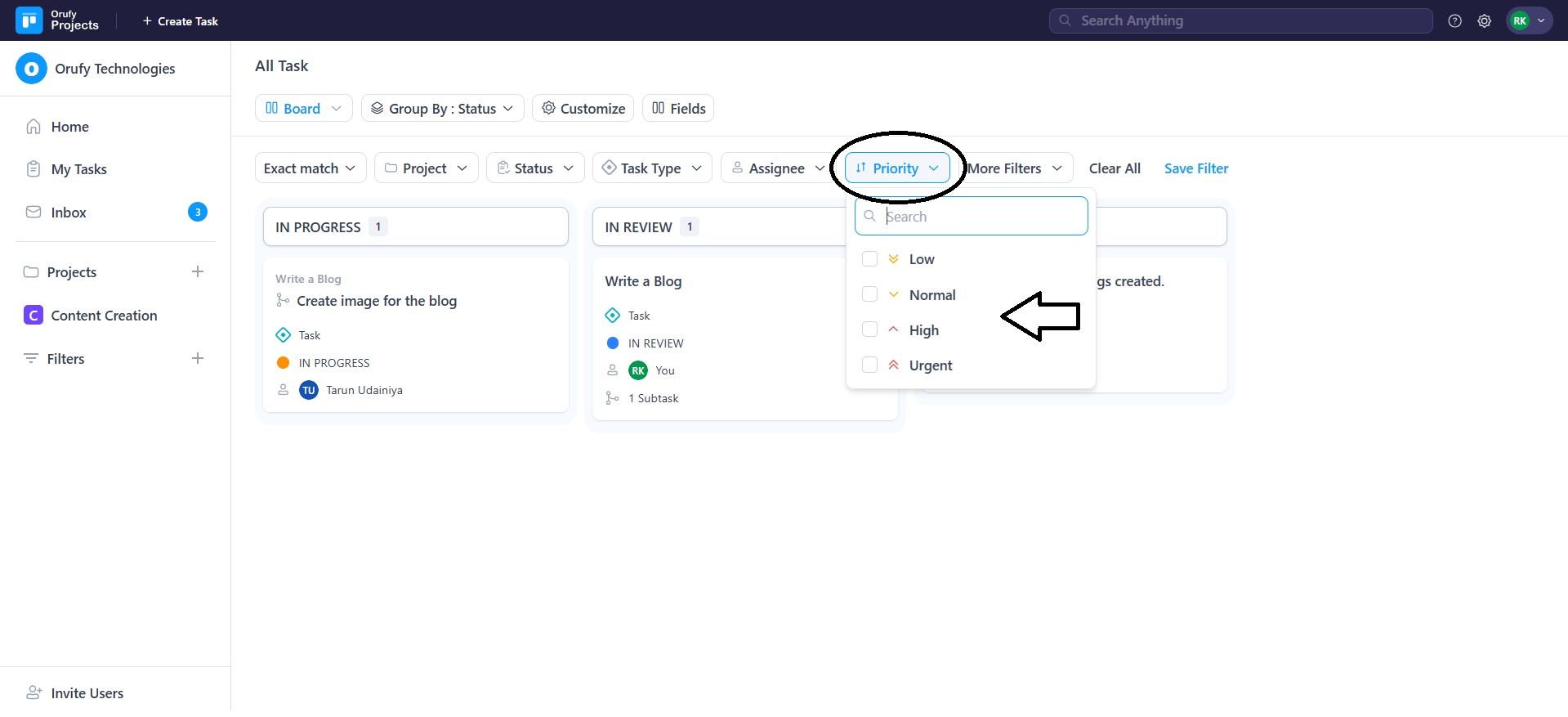Open the help question mark icon
Viewport: 1568px width, 717px height.
[x=1454, y=21]
